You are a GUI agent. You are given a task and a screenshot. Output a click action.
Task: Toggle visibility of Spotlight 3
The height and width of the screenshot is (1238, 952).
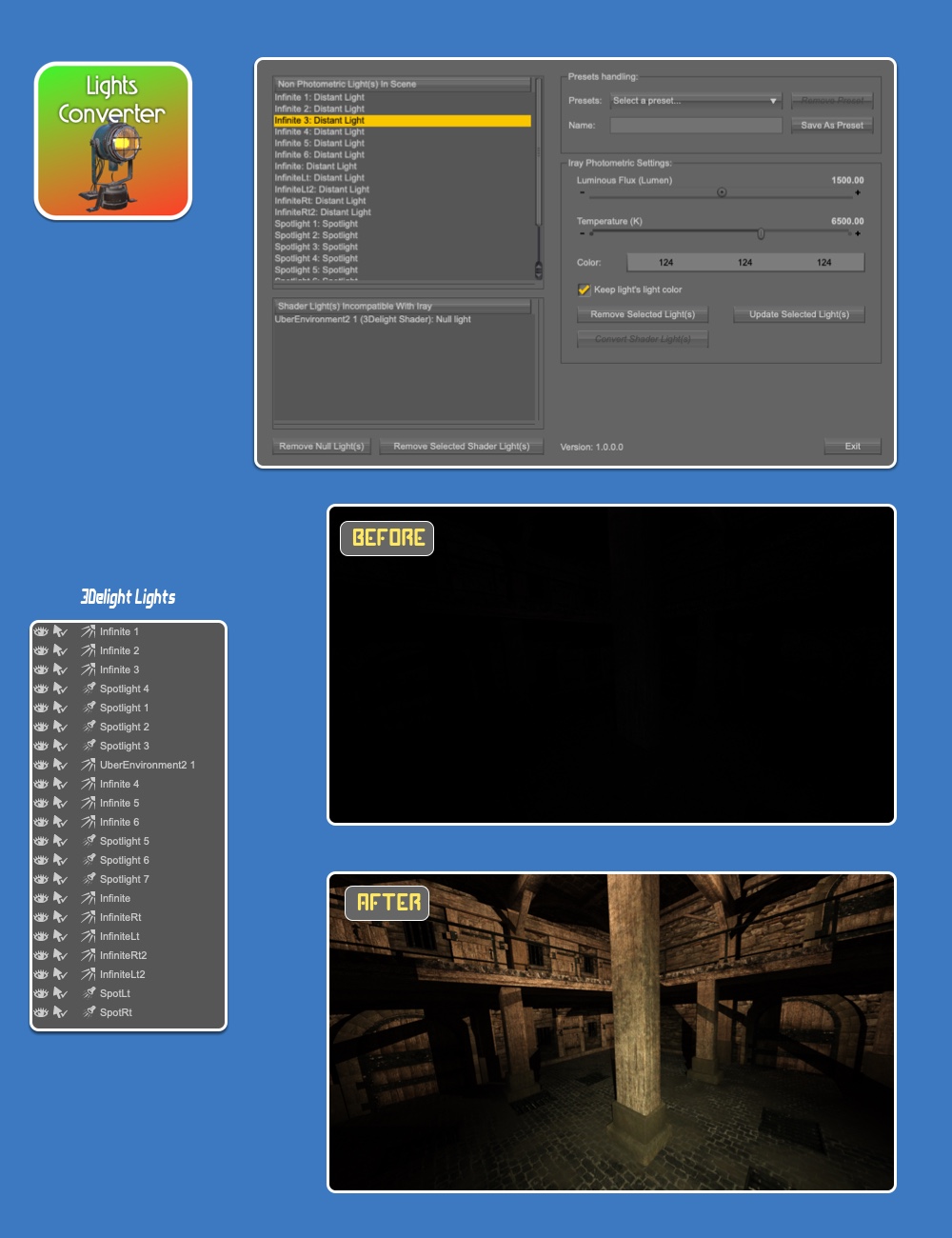42,746
